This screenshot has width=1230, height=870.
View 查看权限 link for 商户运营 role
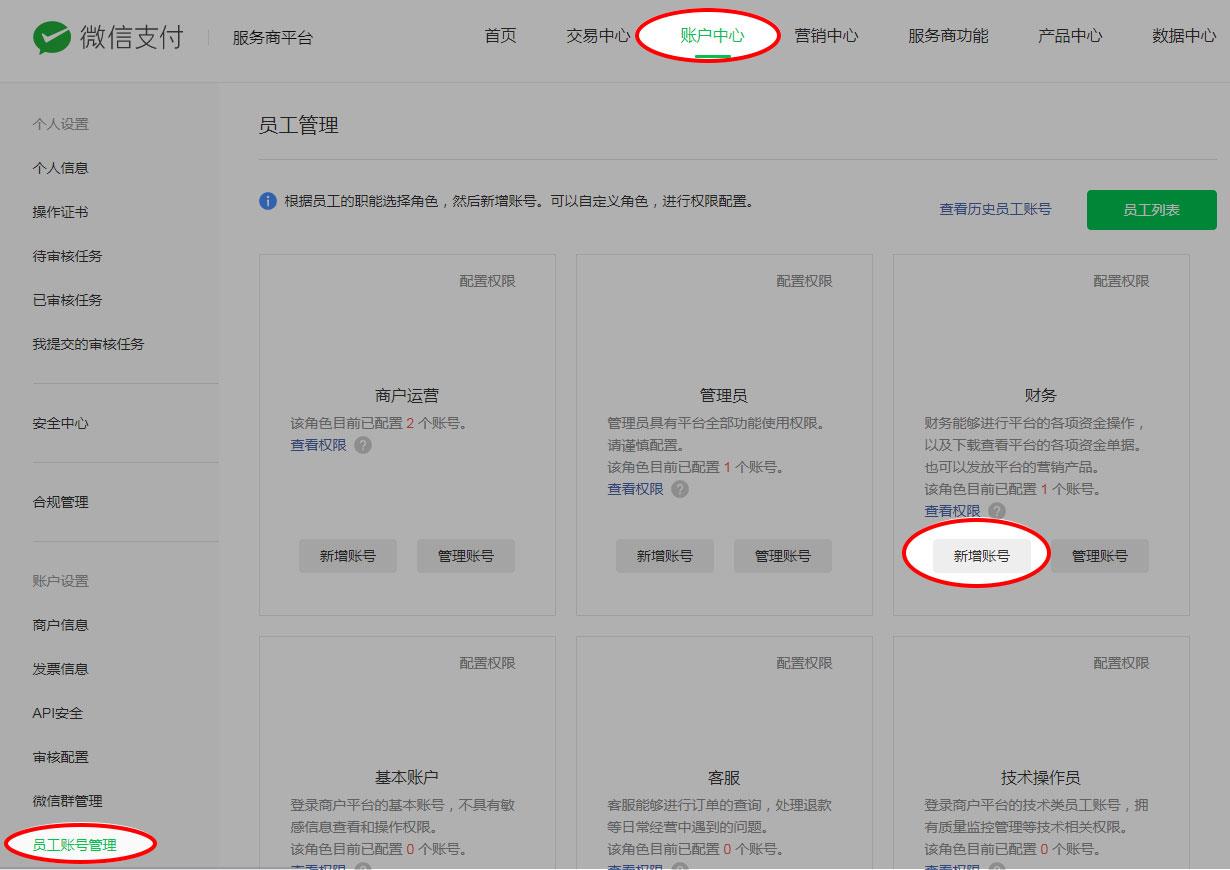318,445
